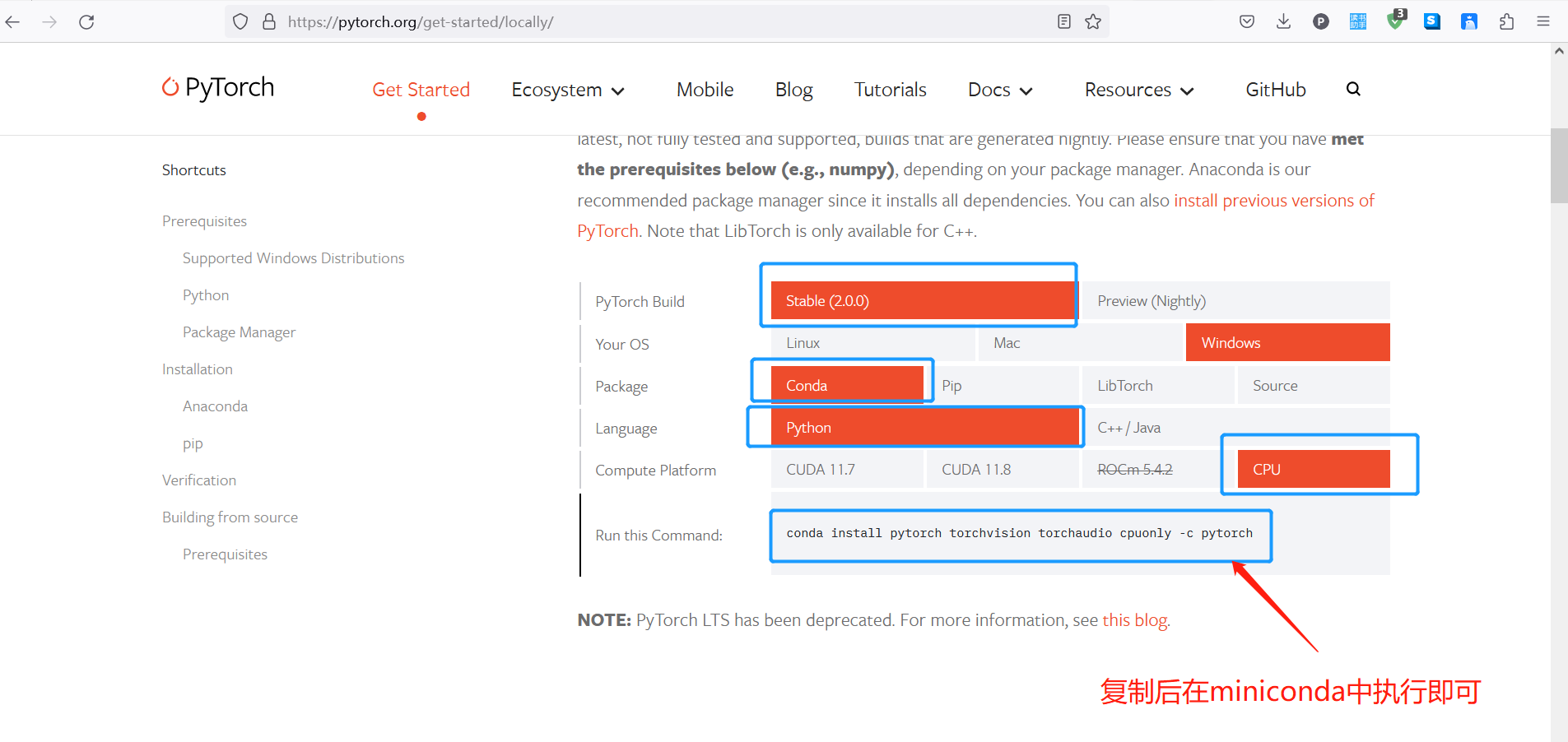This screenshot has width=1568, height=742.
Task: Open the extensions puzzle piece icon
Action: pyautogui.click(x=1506, y=22)
